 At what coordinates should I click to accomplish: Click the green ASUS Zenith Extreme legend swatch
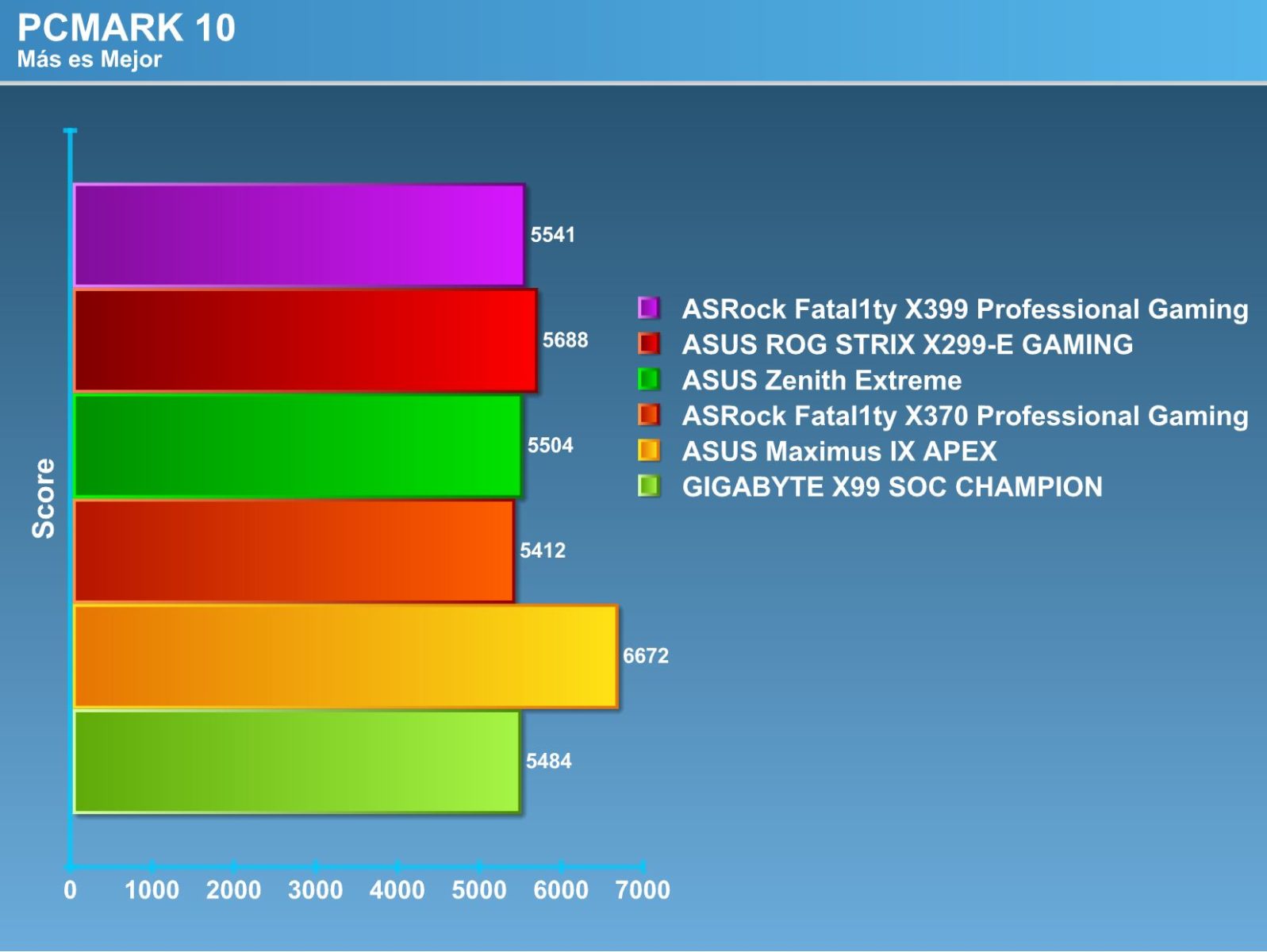[x=648, y=379]
